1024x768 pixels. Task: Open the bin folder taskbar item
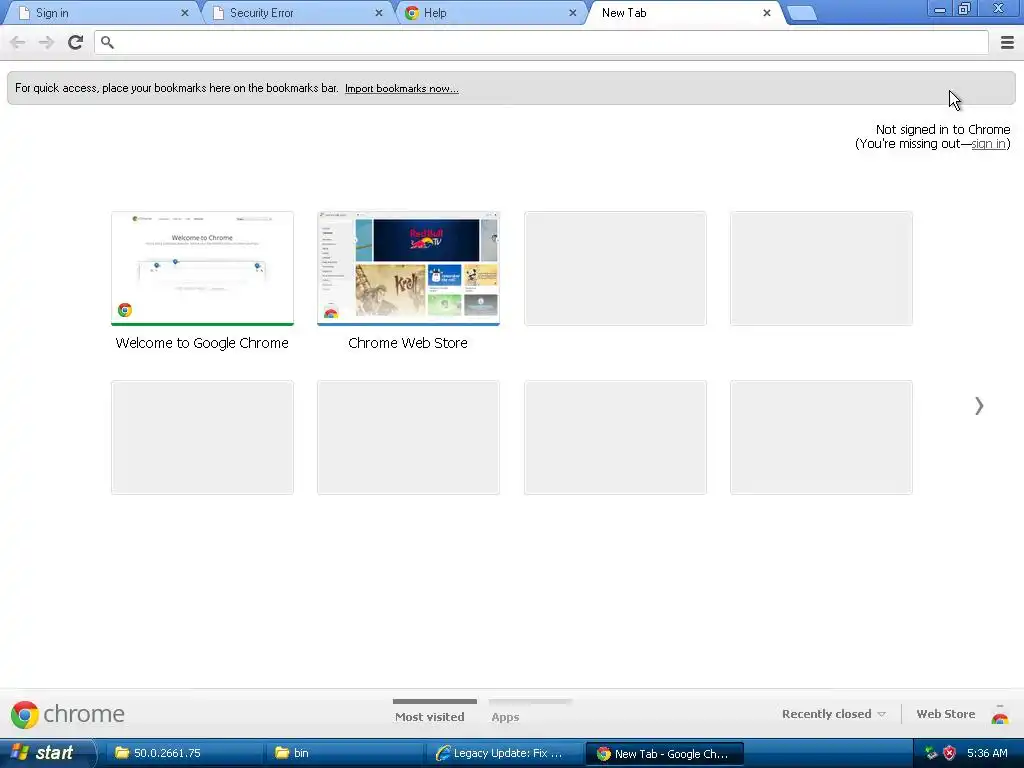click(345, 753)
